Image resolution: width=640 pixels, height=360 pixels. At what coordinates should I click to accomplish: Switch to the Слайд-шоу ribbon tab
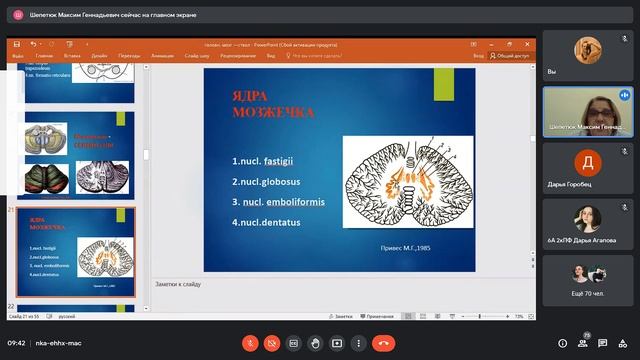[197, 56]
